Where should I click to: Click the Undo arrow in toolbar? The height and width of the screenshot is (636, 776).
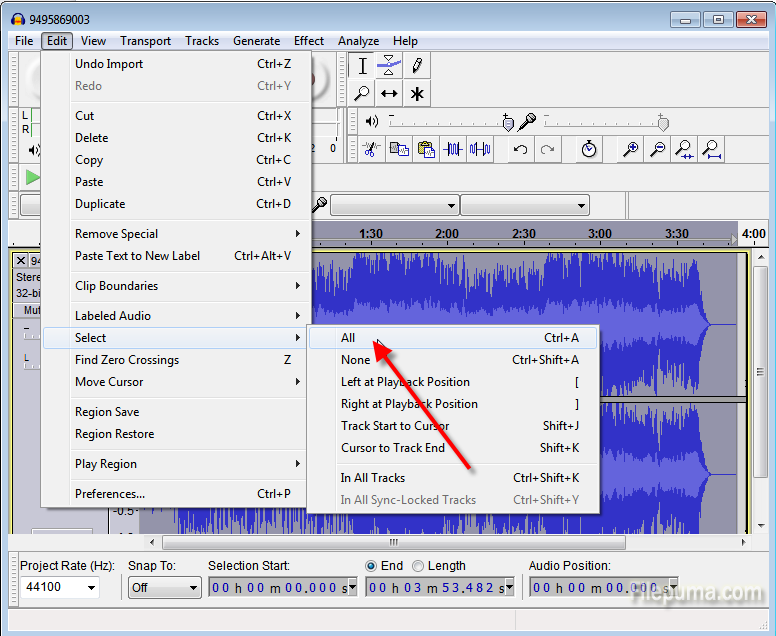520,149
